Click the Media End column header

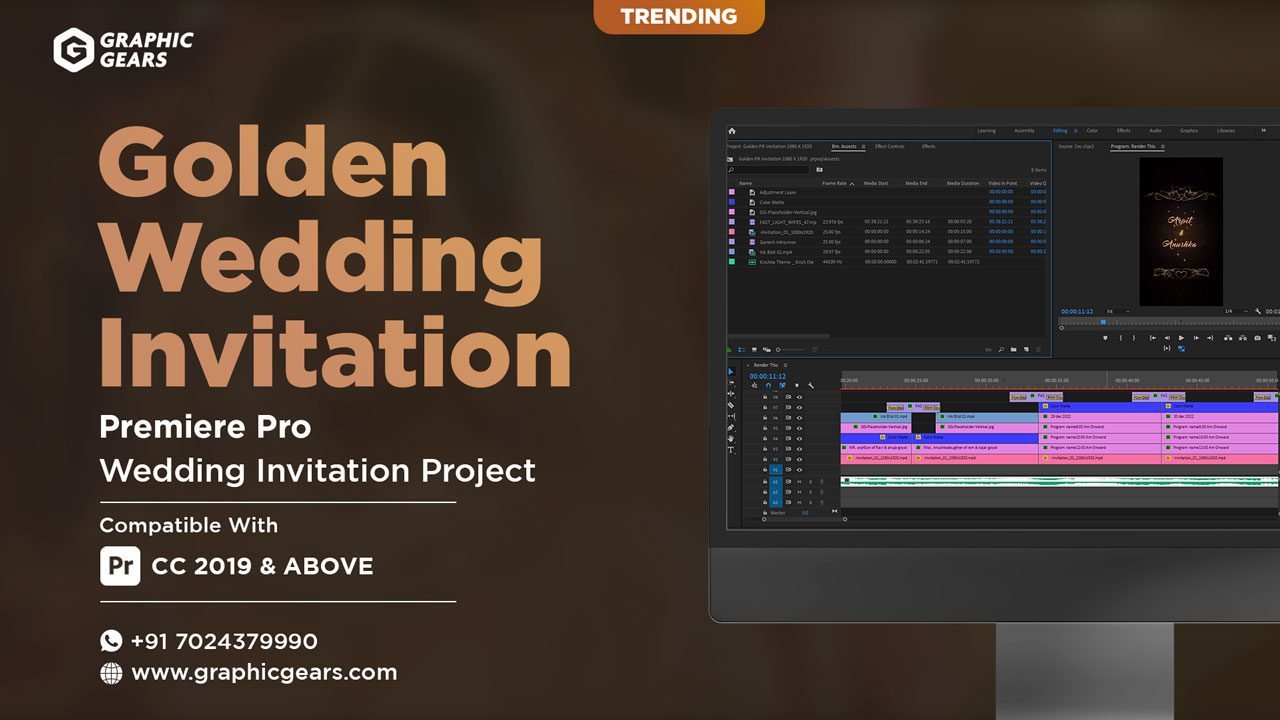(916, 184)
